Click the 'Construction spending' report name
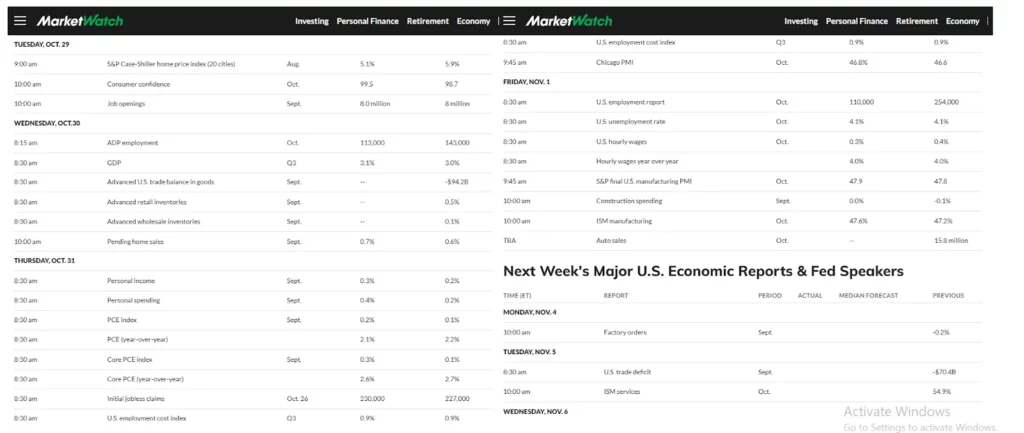Image resolution: width=1024 pixels, height=433 pixels. click(x=629, y=201)
